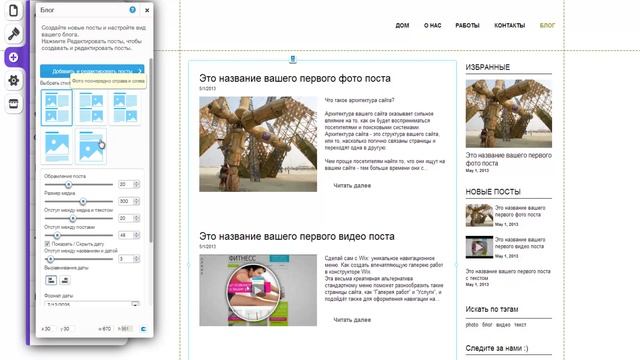Click the wooden structure photo in first post
640x360 pixels.
[x=258, y=144]
